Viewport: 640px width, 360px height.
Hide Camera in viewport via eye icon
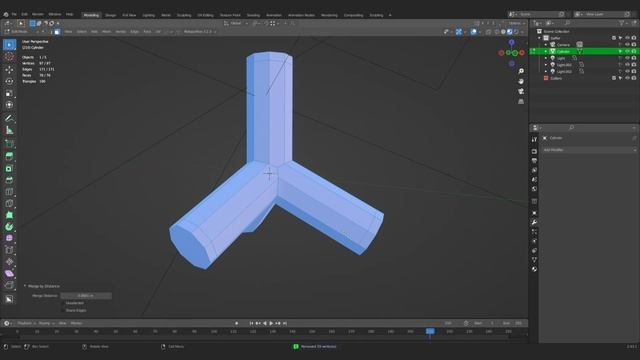pyautogui.click(x=627, y=45)
